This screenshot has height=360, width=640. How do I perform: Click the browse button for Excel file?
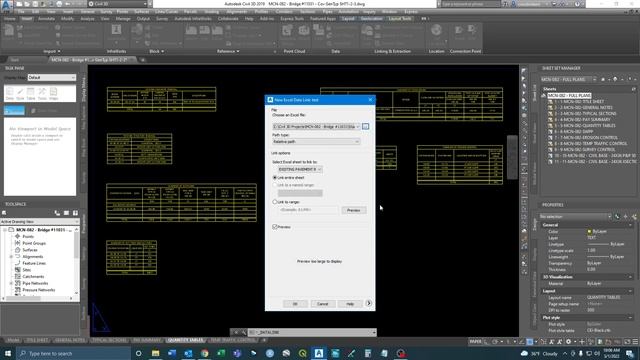click(x=365, y=127)
